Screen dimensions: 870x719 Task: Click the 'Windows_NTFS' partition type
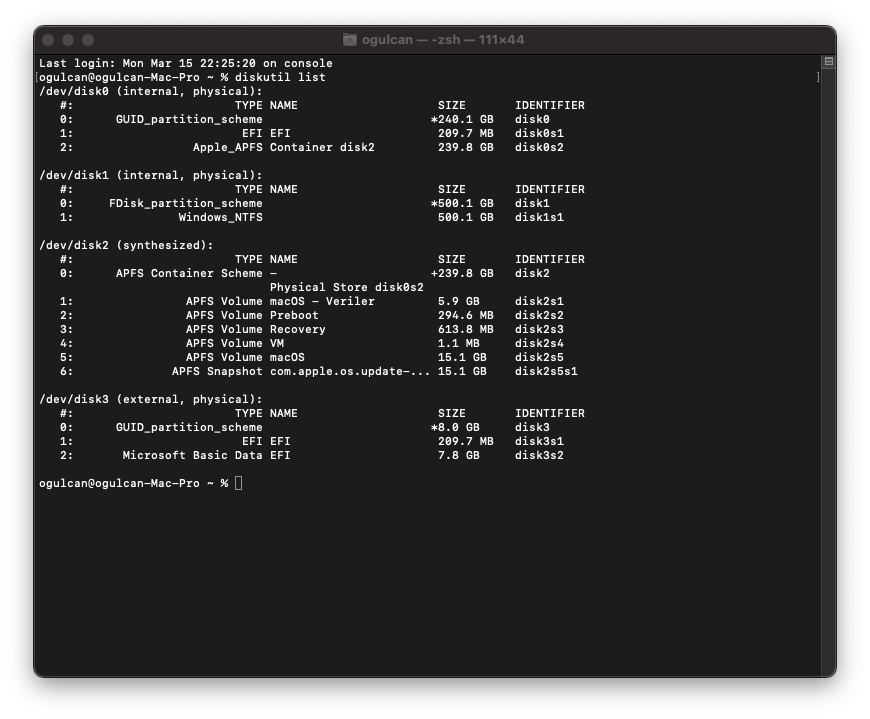[x=221, y=217]
